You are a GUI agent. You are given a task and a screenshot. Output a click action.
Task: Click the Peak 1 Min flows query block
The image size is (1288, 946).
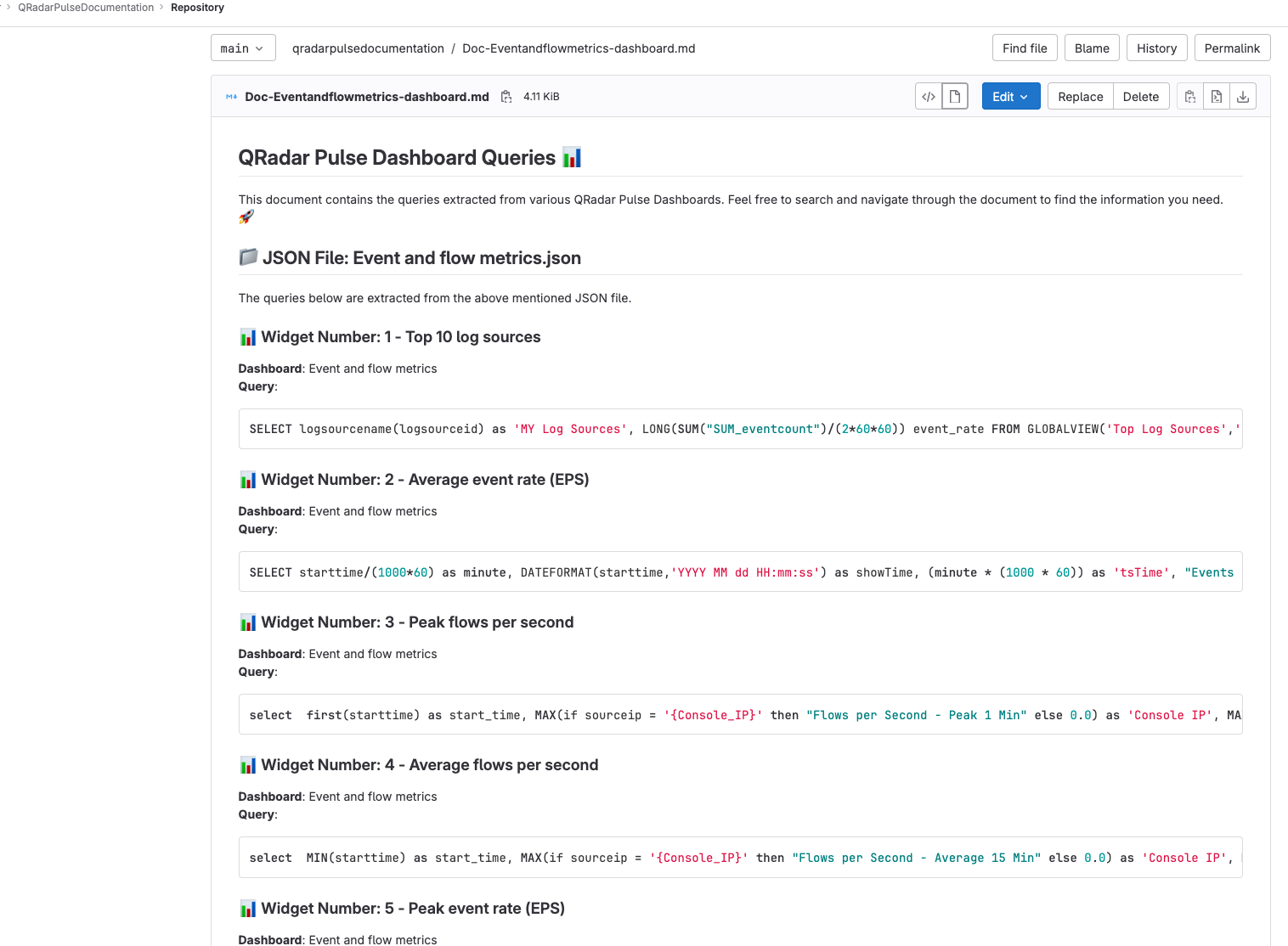740,715
